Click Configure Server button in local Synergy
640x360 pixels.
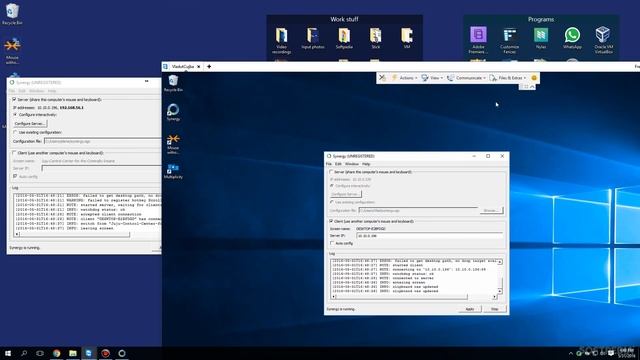click(x=30, y=124)
